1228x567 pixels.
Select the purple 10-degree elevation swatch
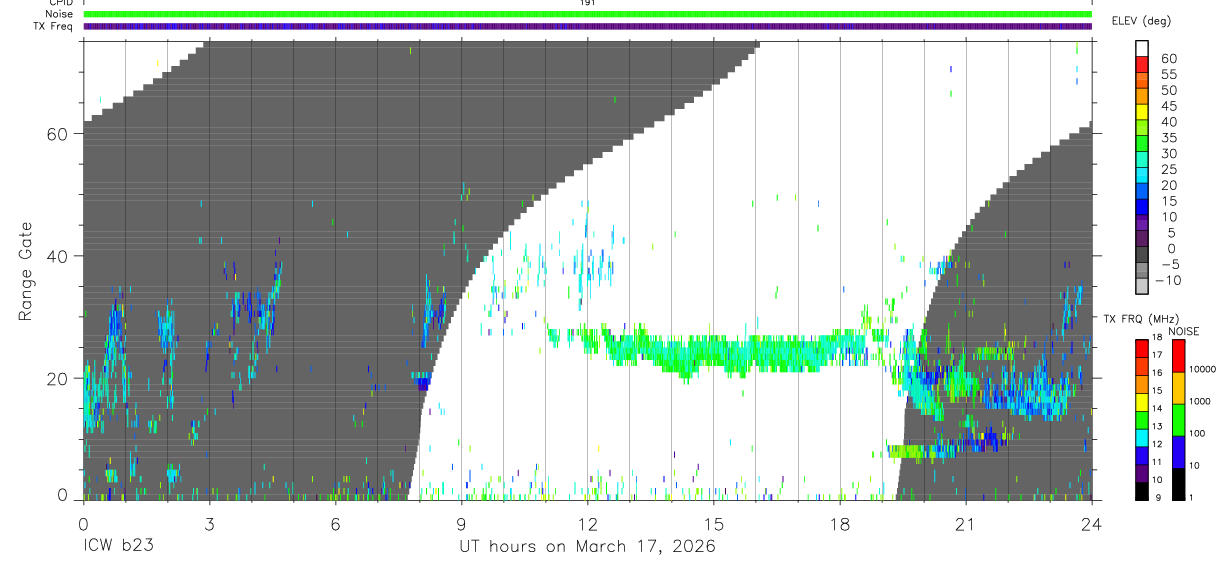point(1142,222)
